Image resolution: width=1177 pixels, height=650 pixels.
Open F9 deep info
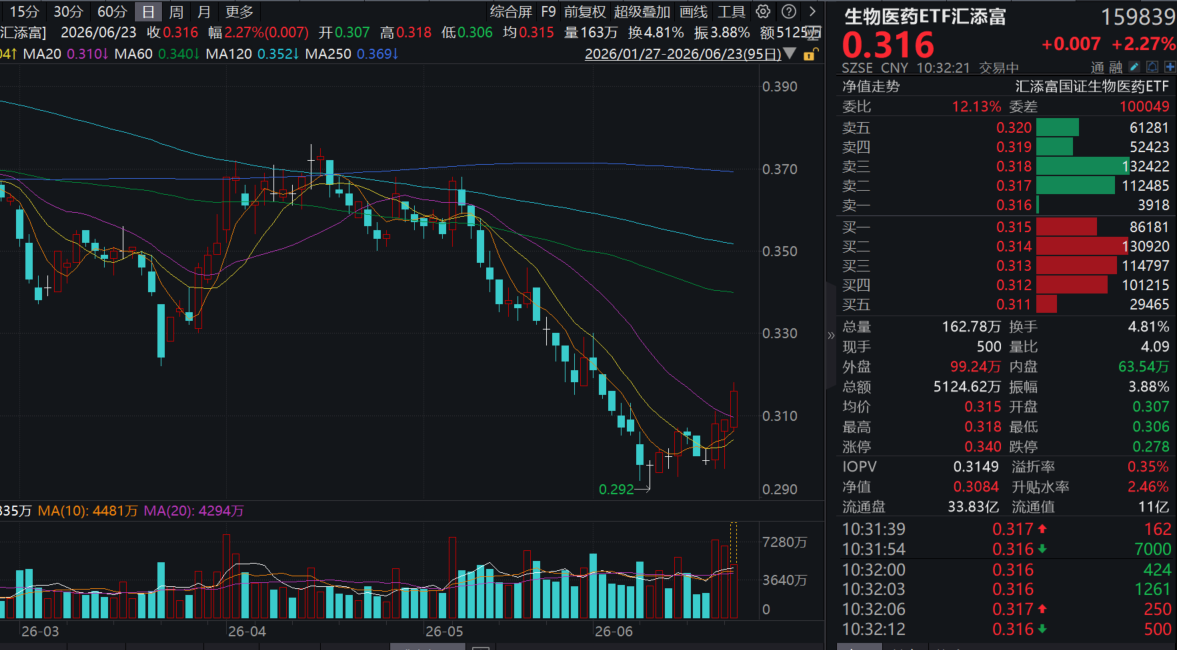point(549,11)
